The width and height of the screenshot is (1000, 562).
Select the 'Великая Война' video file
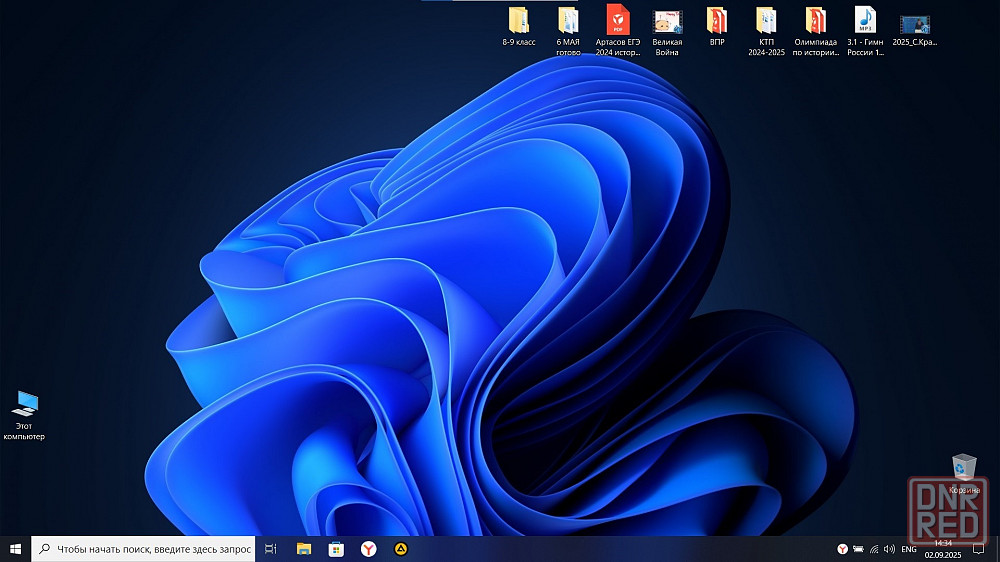667,21
